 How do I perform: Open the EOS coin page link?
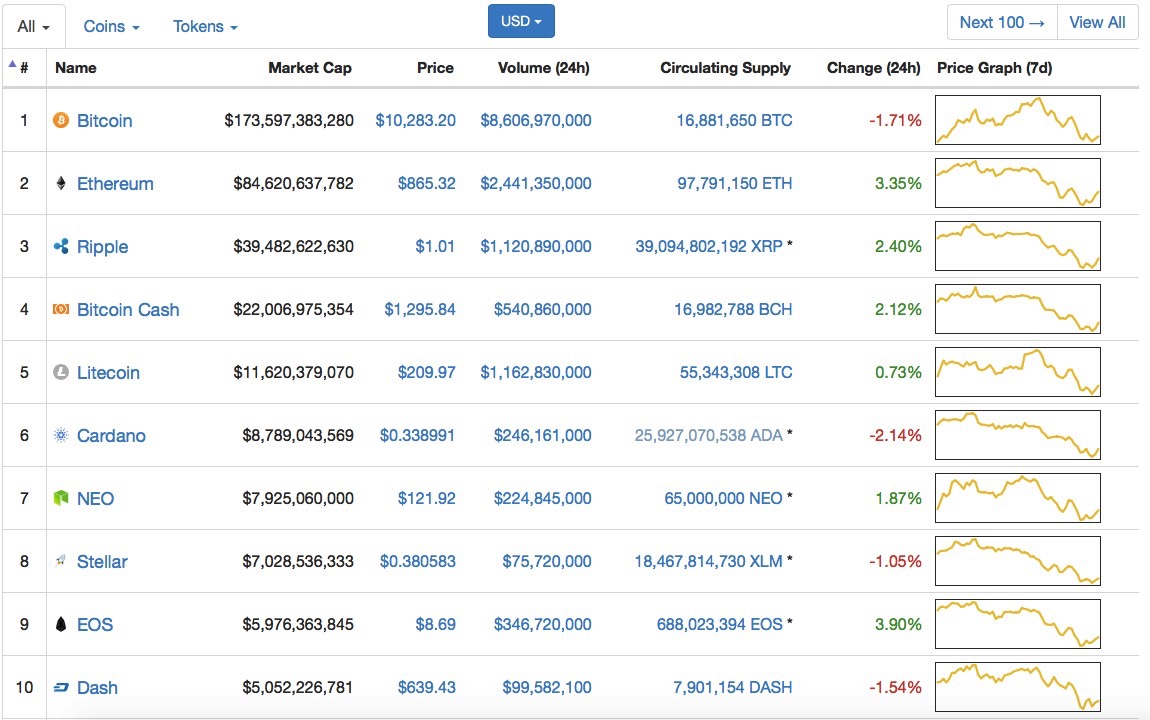95,625
